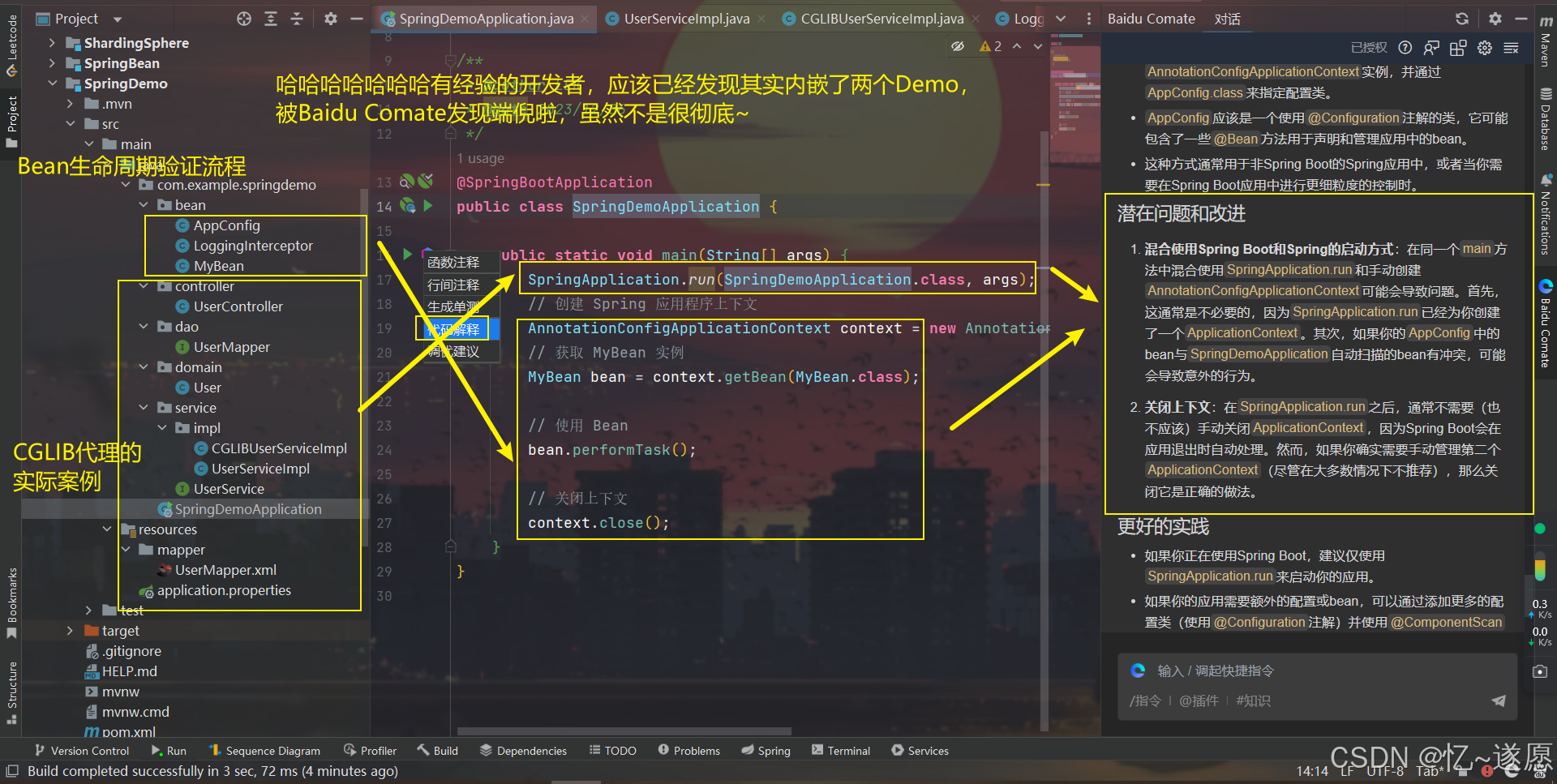Click the help question-mark icon in Comate
The image size is (1557, 784).
[1405, 48]
